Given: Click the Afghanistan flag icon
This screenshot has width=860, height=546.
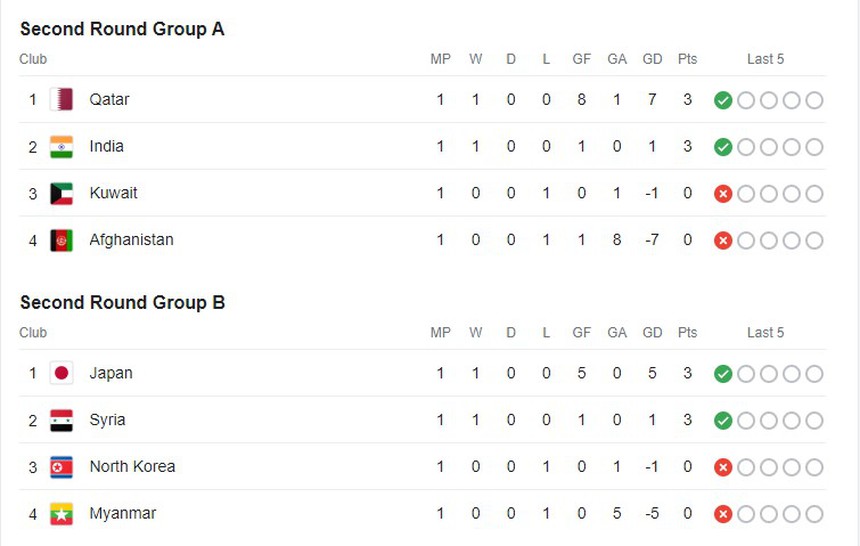Looking at the screenshot, I should click(62, 240).
